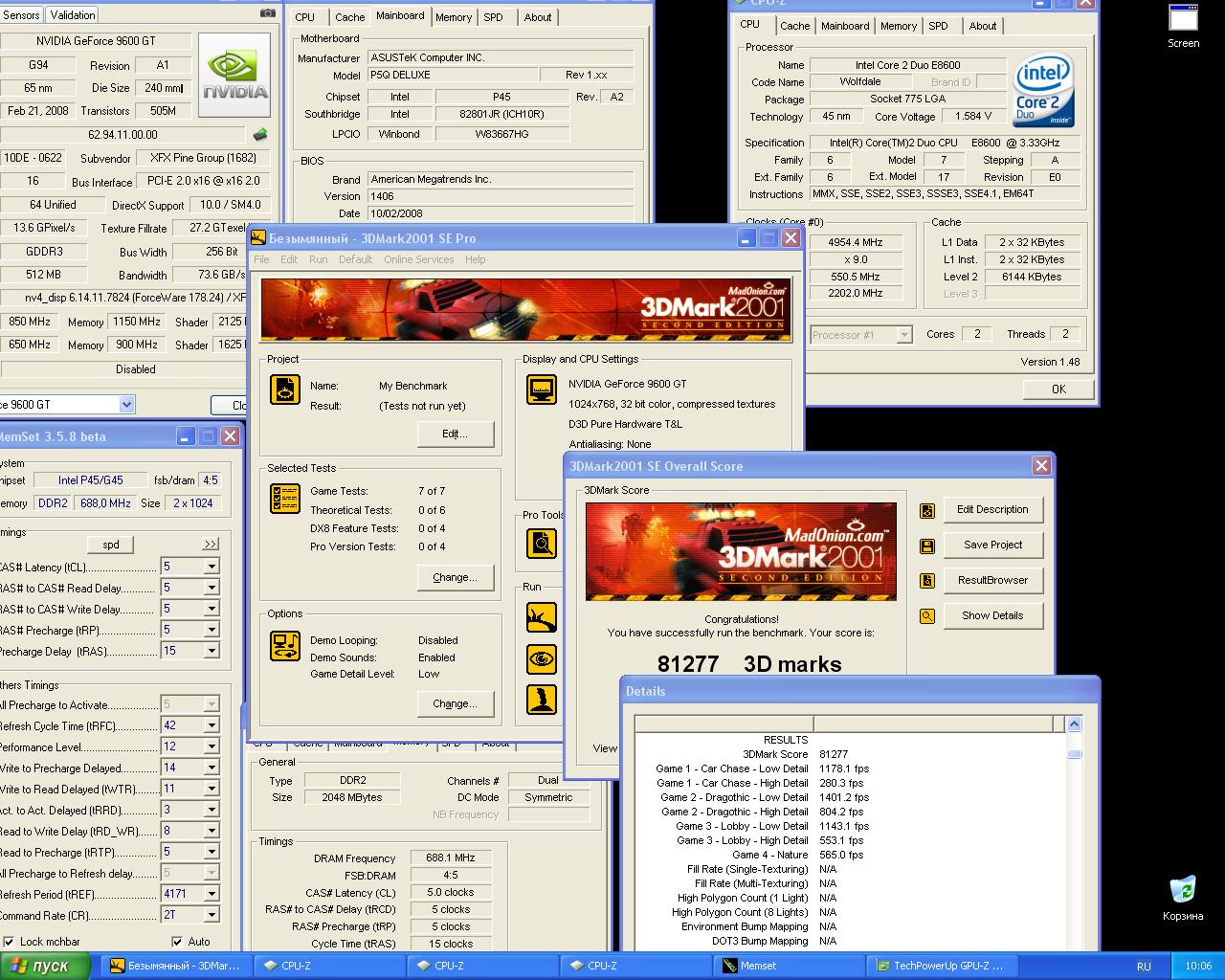Open the Refresh Cycle Time (tRFC) dropdown
Screen dimensions: 1225x980
click(212, 725)
